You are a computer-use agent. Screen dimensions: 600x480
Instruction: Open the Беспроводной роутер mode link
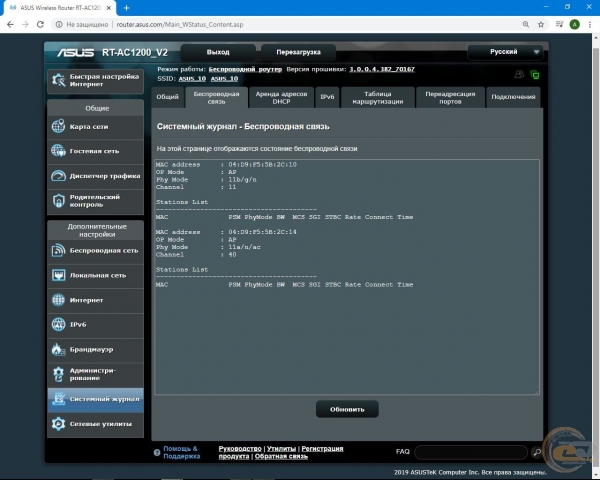[x=245, y=69]
